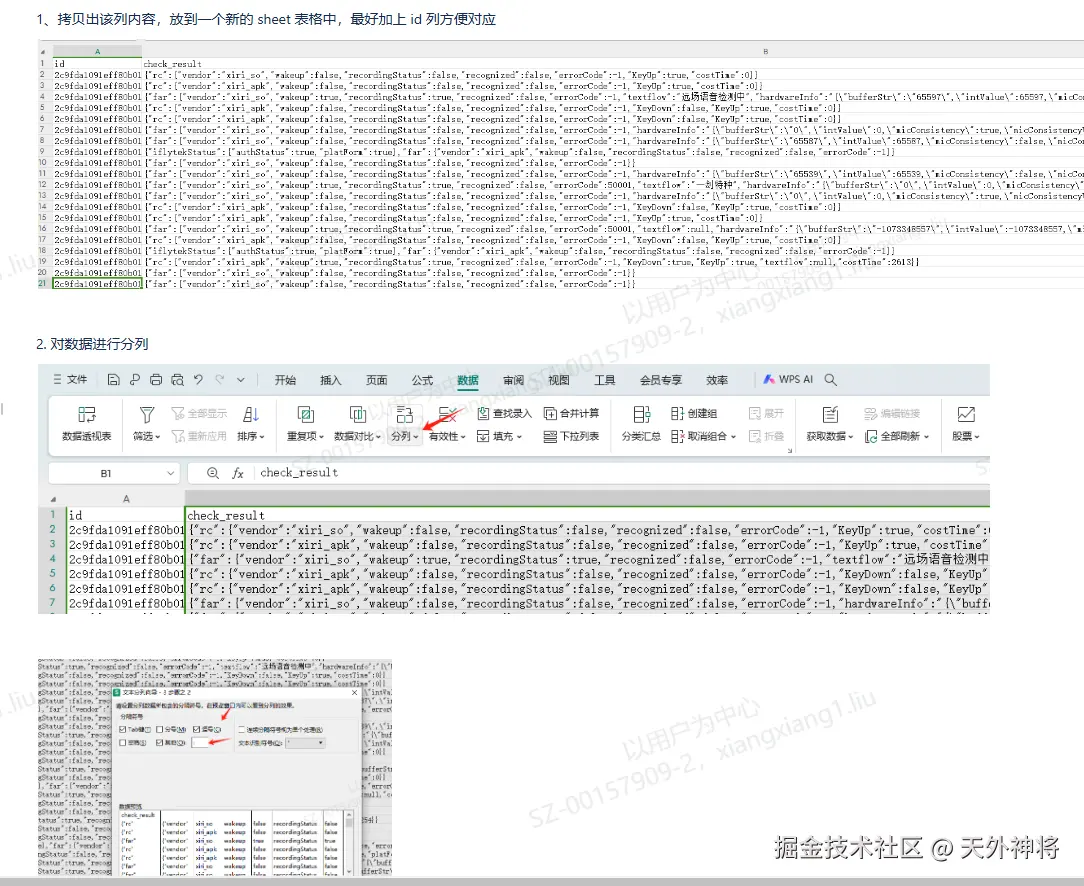The height and width of the screenshot is (886, 1084).
Task: Click the search magnifier beside WPS AI
Action: pos(831,379)
